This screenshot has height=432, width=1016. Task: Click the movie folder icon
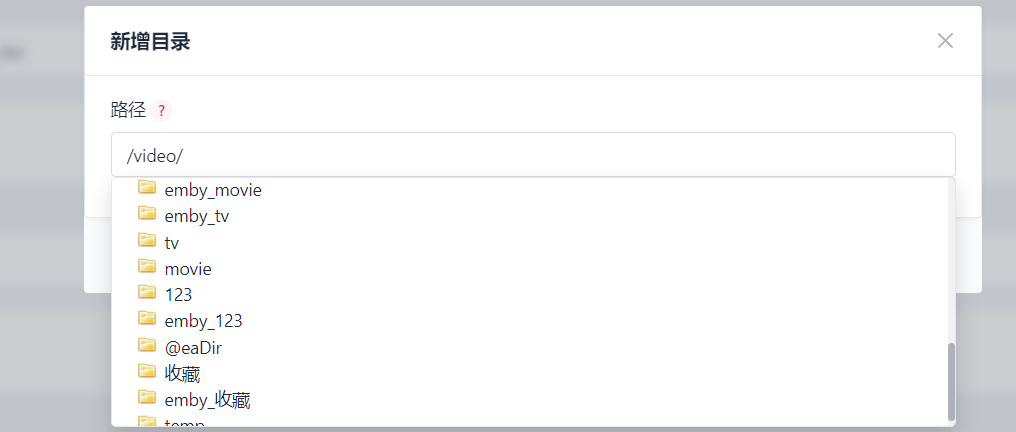pyautogui.click(x=147, y=266)
